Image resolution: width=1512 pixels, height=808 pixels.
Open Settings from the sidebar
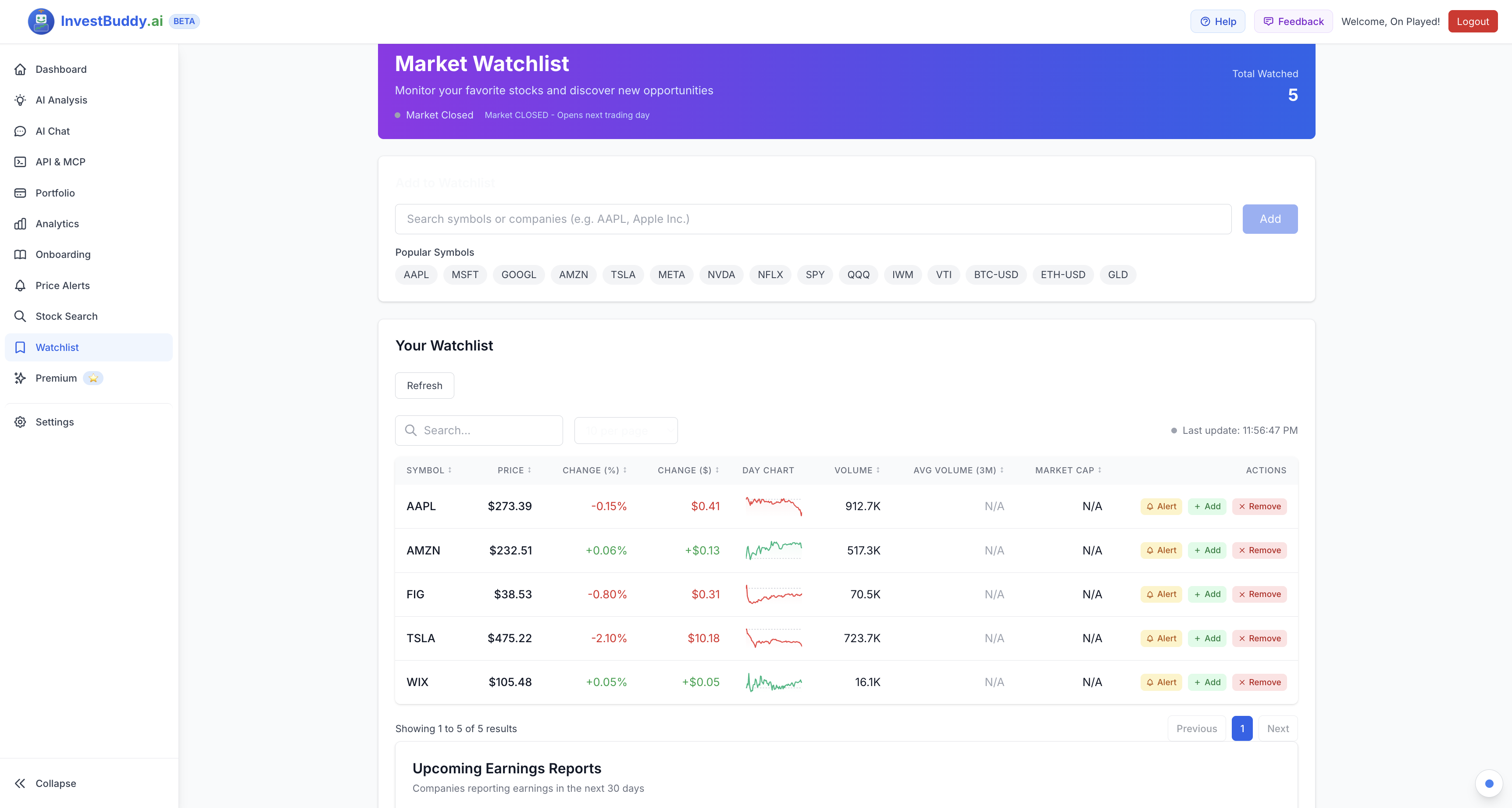89,422
